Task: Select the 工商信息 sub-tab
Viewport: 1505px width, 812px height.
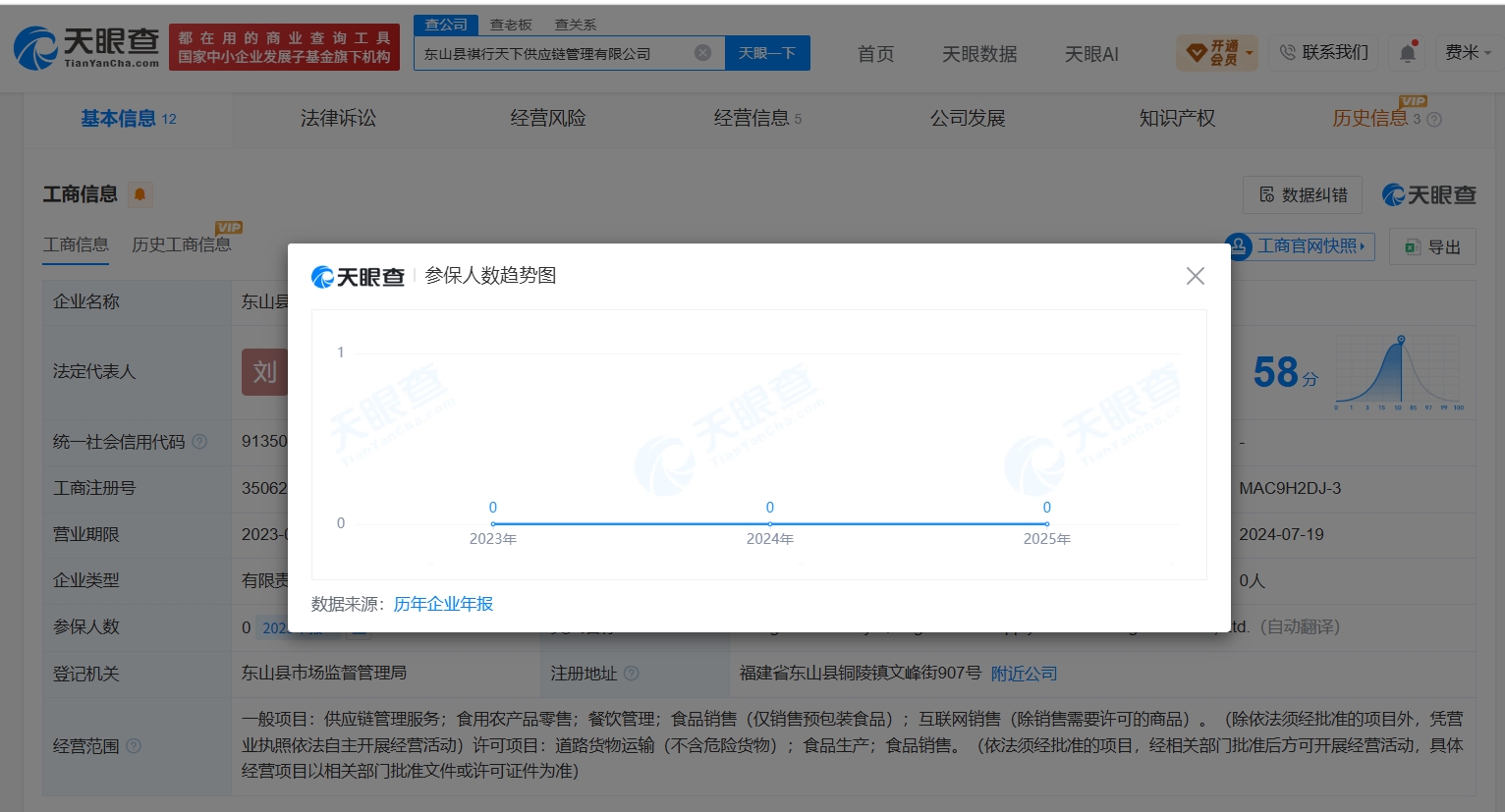Action: point(76,244)
